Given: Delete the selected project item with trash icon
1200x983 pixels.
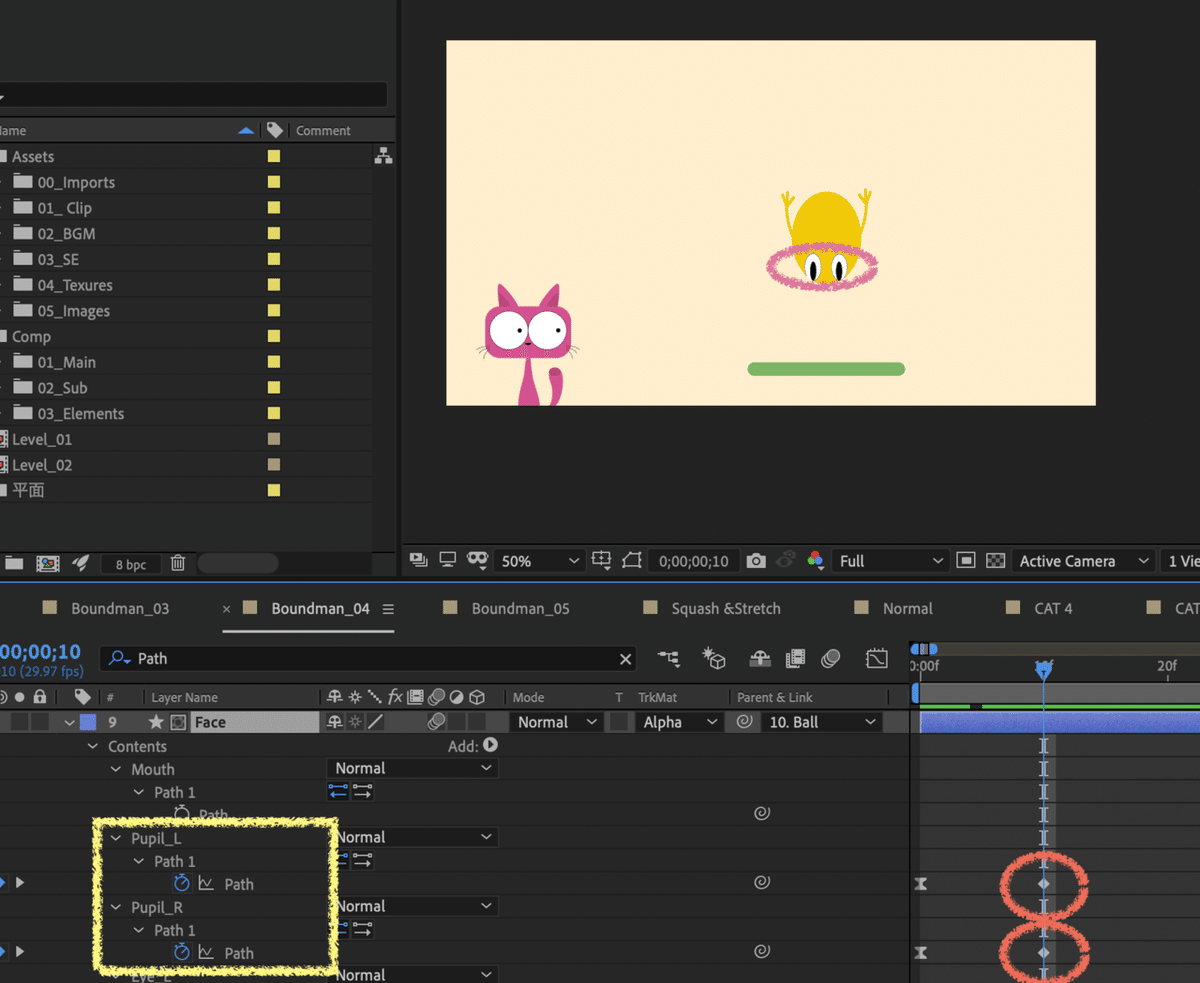Looking at the screenshot, I should [x=177, y=563].
